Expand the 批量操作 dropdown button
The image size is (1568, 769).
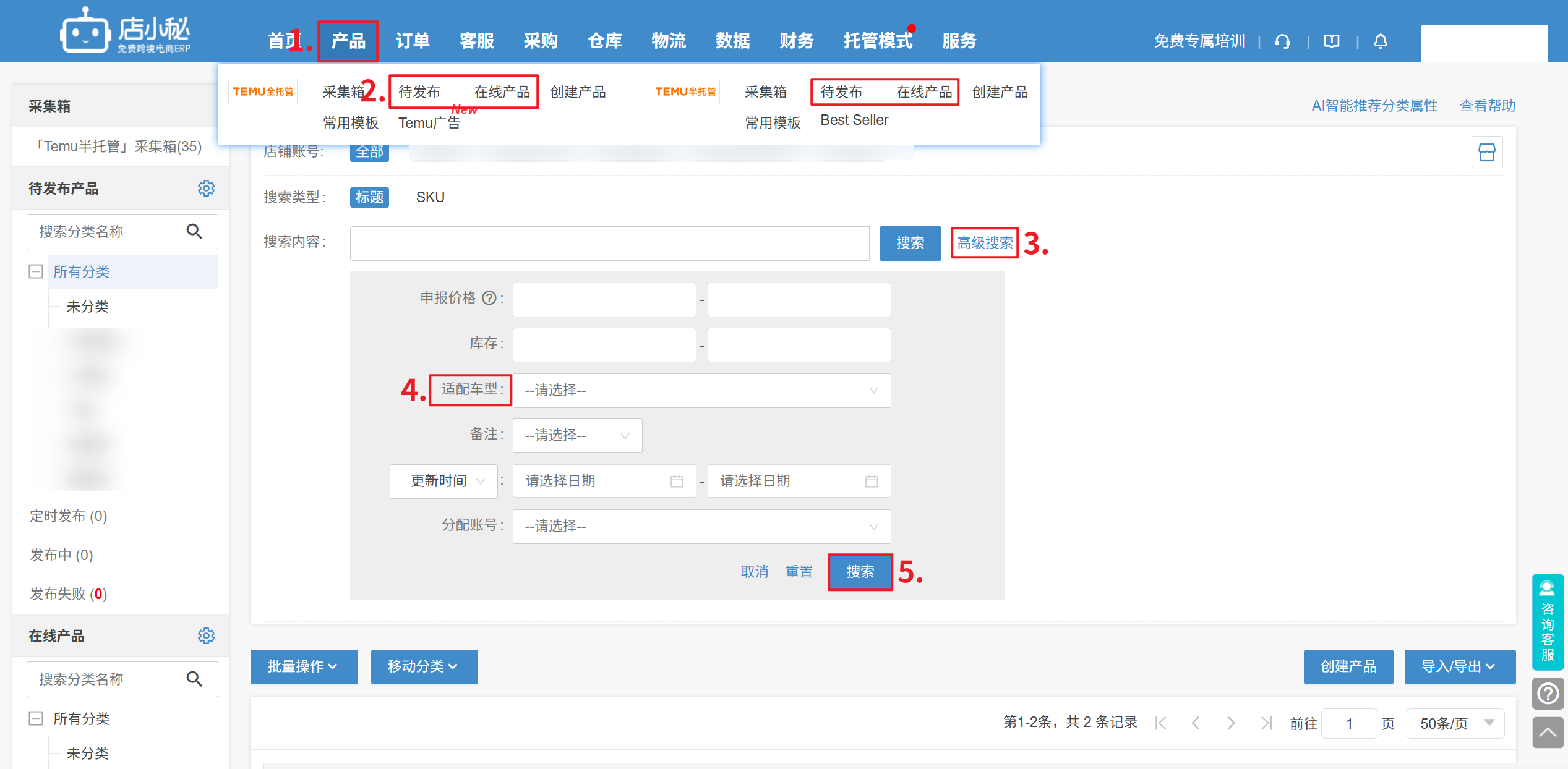coord(303,666)
